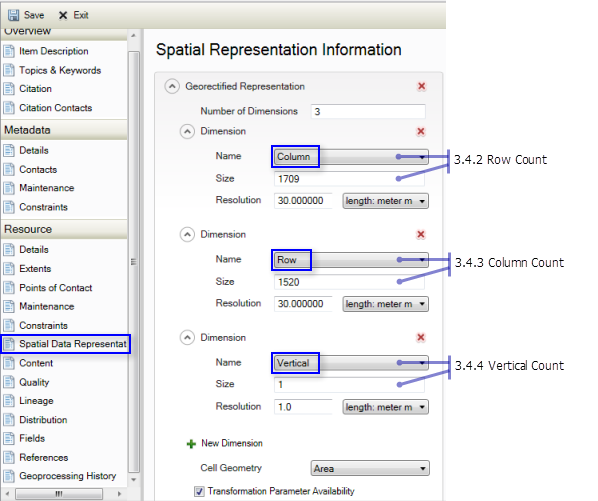Viewport: 598px width, 501px height.
Task: Delete the Vertical dimension using red X
Action: point(421,337)
